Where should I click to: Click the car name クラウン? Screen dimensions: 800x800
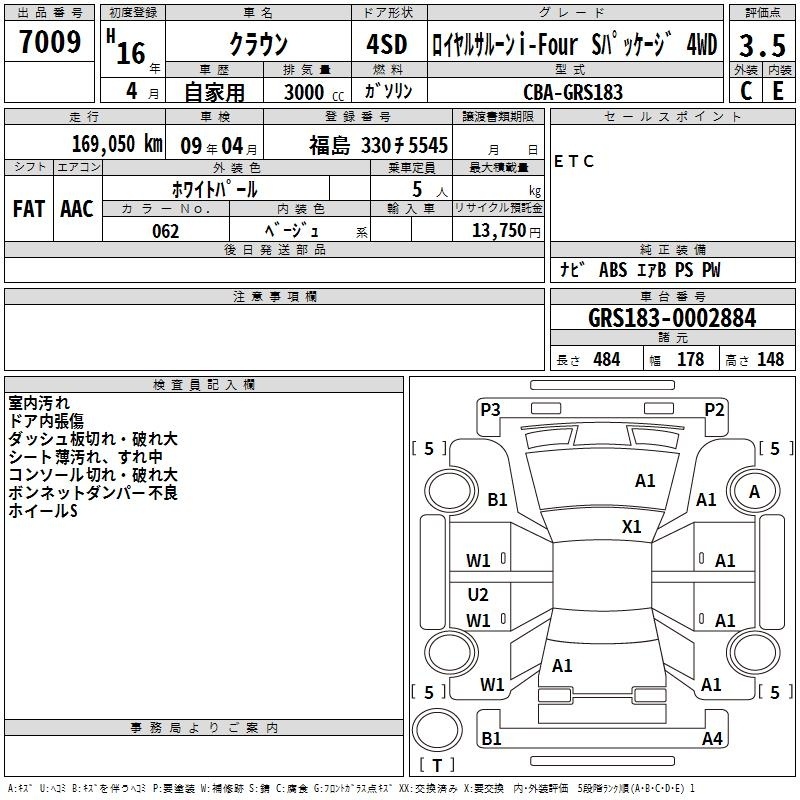tap(258, 45)
